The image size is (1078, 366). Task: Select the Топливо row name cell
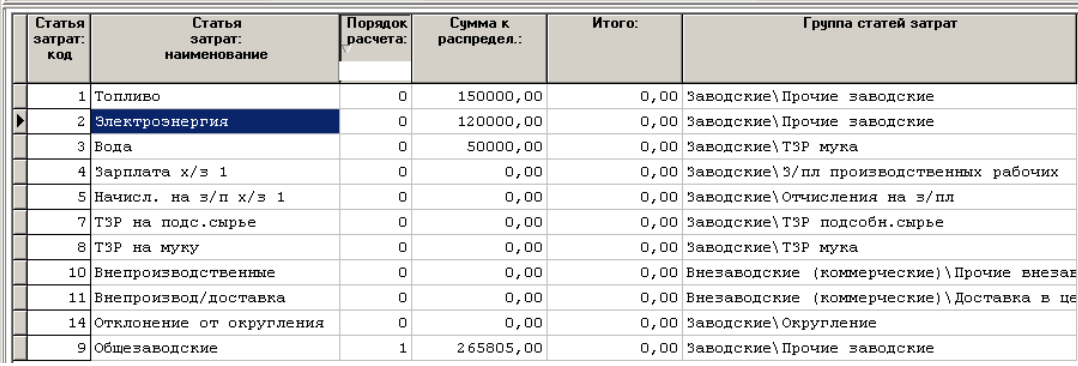pos(215,97)
